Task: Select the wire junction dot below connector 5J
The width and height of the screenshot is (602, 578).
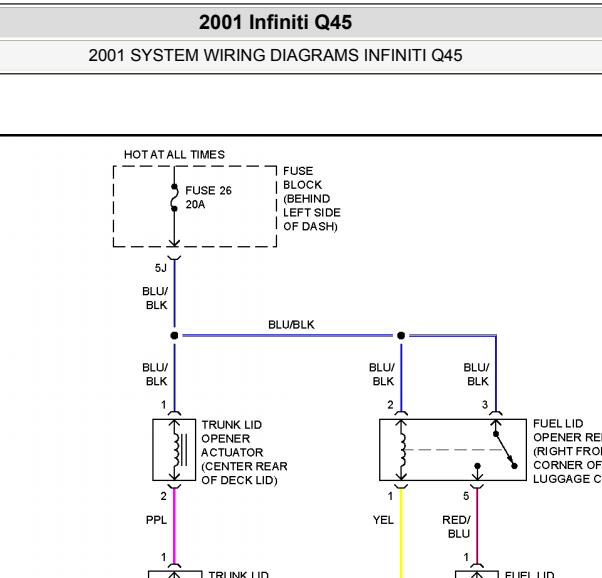Action: pyautogui.click(x=174, y=335)
